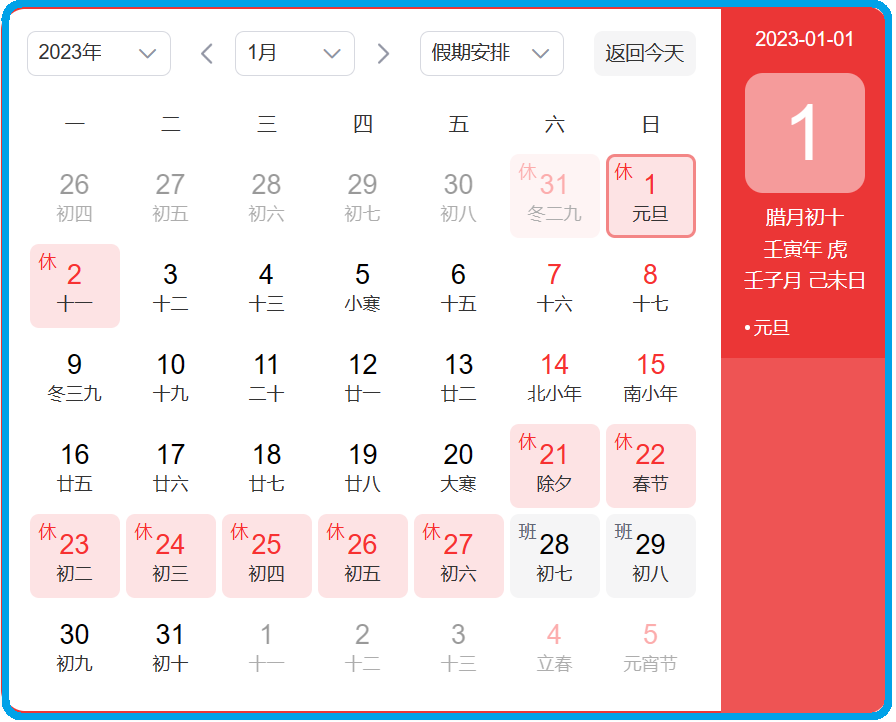Select December 31 in previous month
The height and width of the screenshot is (722, 896).
click(554, 196)
